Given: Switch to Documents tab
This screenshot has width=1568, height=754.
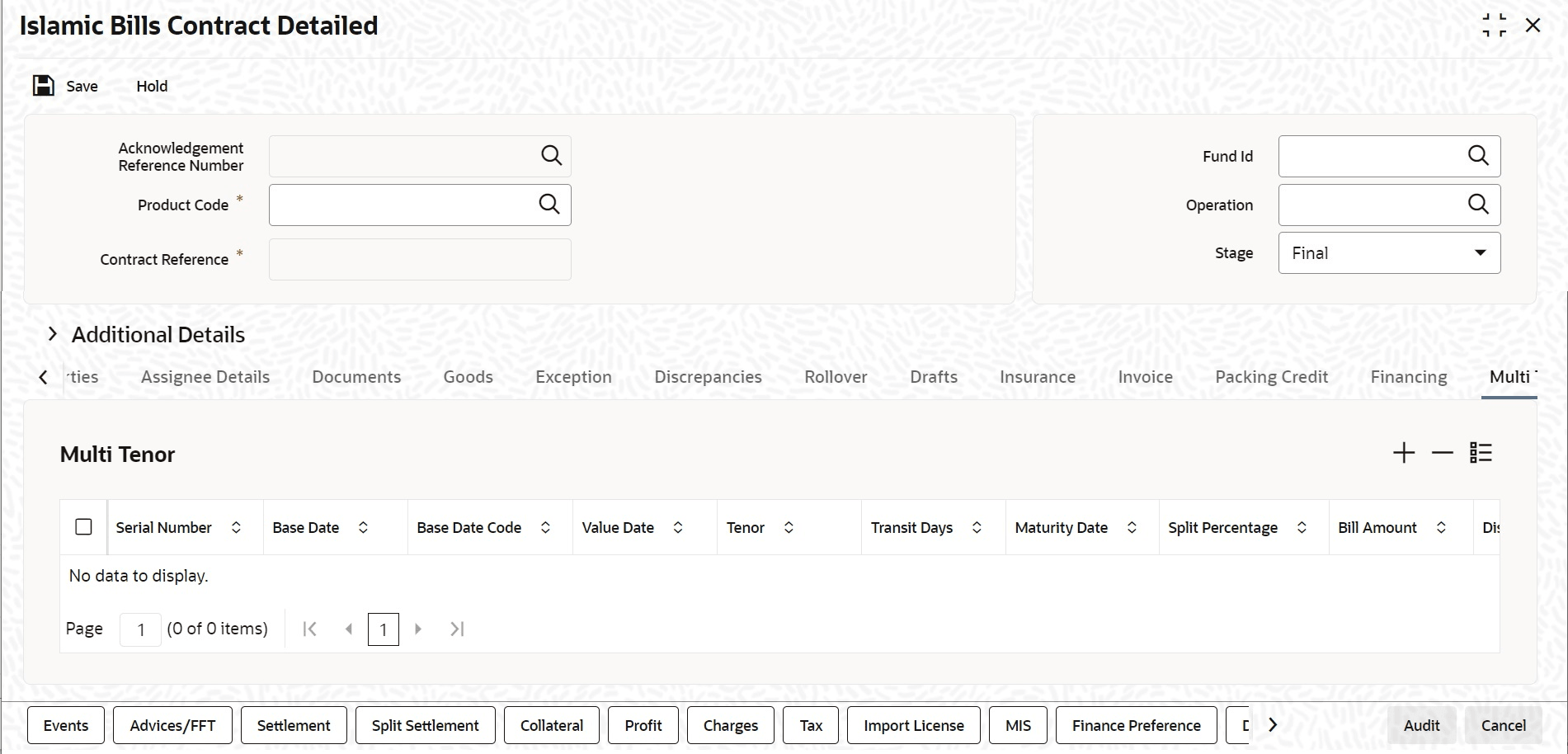Looking at the screenshot, I should tap(356, 377).
